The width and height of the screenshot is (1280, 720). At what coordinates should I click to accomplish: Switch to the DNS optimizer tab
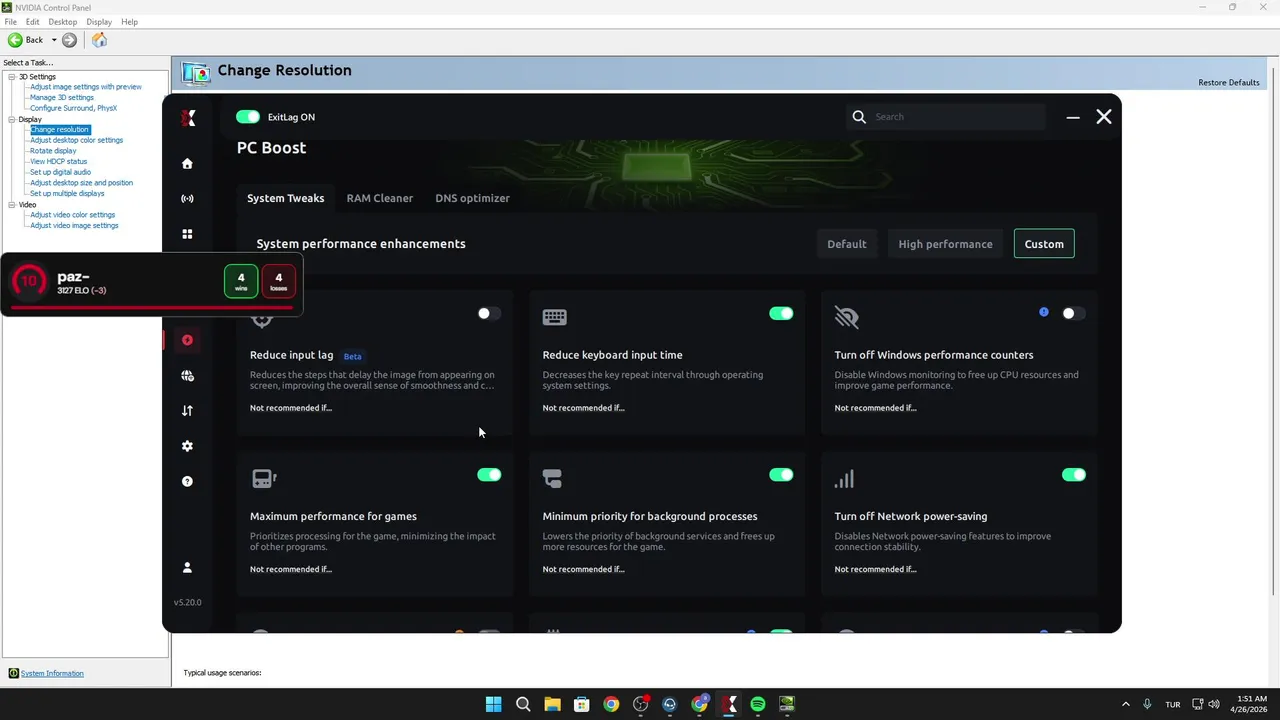pos(472,198)
